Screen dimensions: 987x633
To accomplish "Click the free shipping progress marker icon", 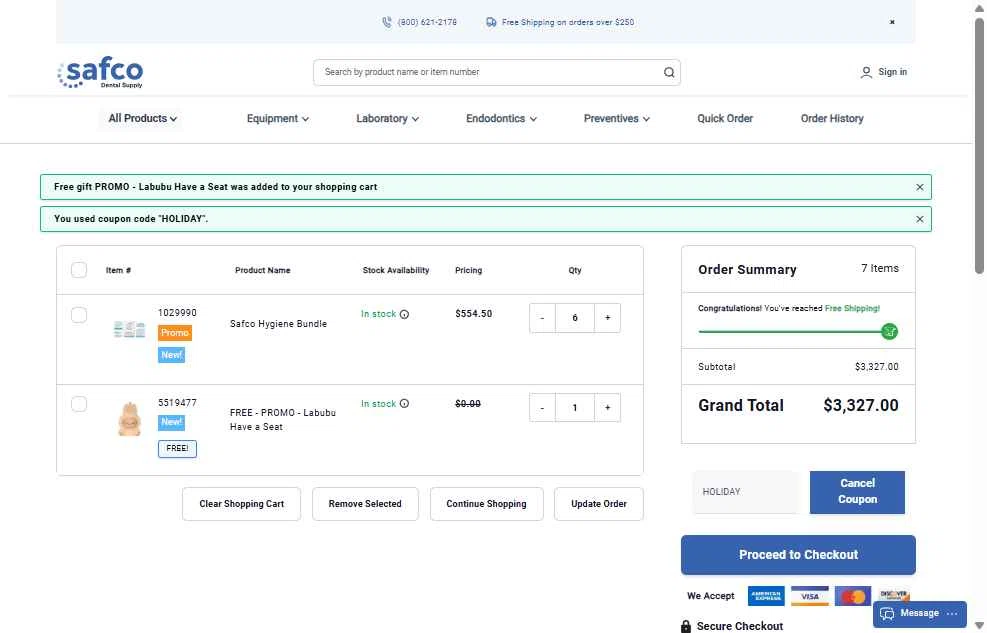I will [889, 331].
